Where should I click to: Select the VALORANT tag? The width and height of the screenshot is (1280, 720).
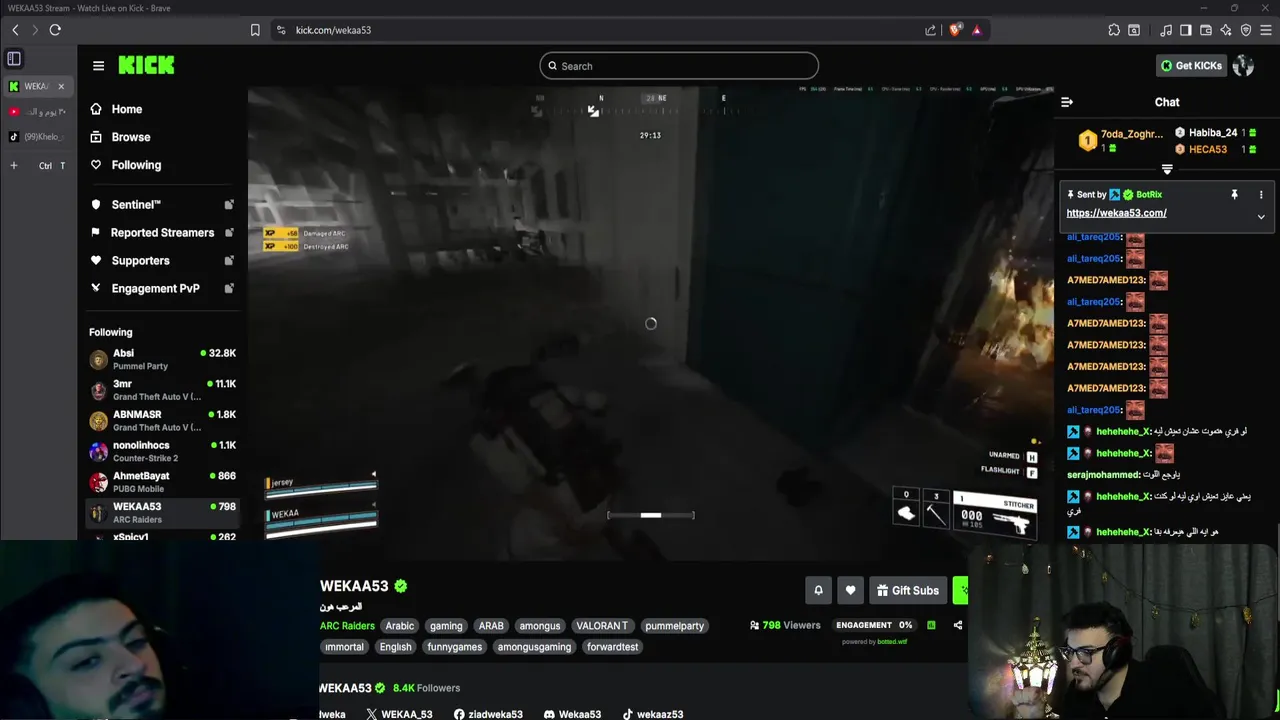tap(602, 626)
